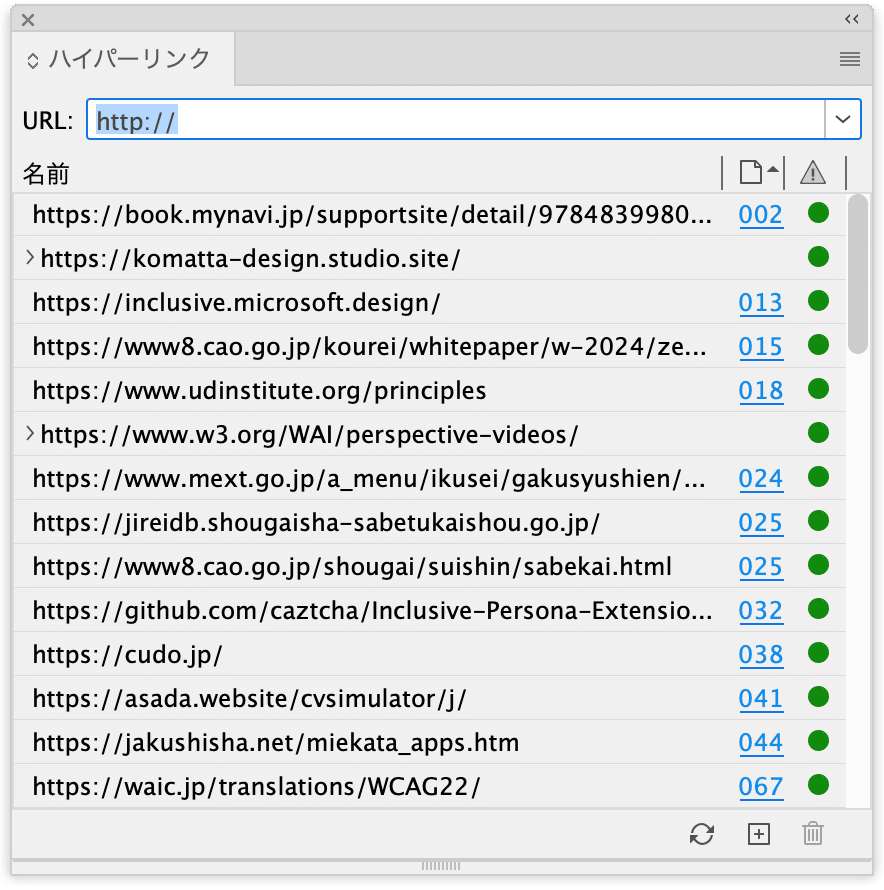Open the panel options hamburger menu
This screenshot has width=884, height=890.
coord(849,58)
